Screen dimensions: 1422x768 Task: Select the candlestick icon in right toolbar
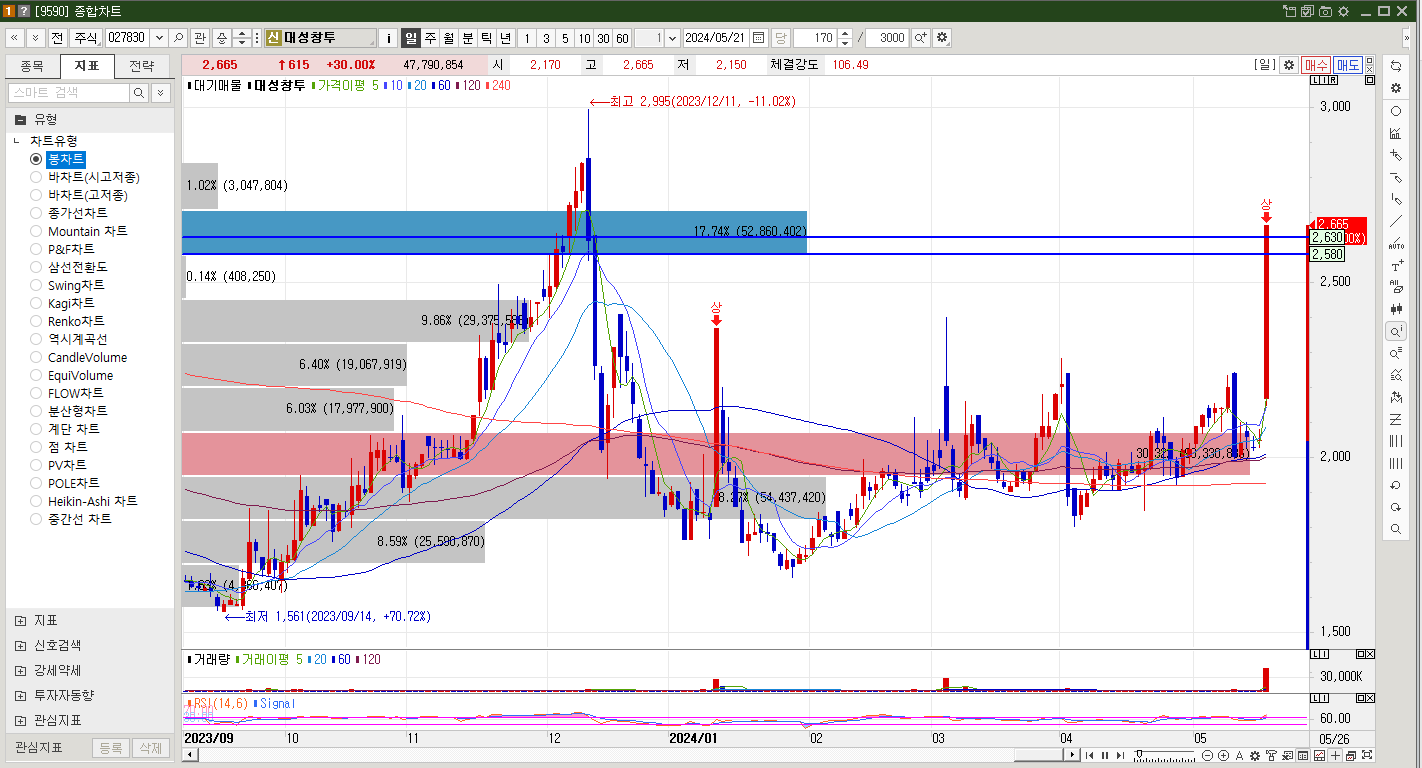coord(1396,309)
